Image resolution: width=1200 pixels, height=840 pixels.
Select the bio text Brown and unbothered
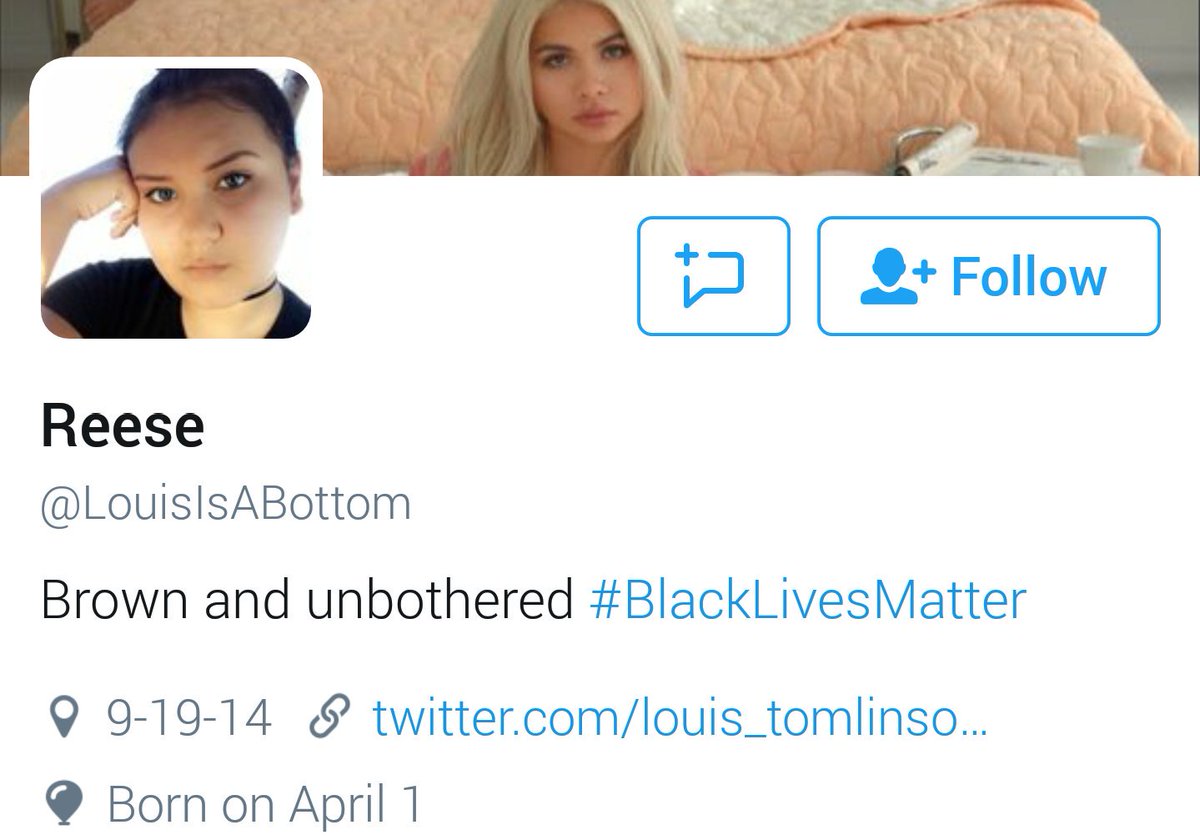click(307, 601)
